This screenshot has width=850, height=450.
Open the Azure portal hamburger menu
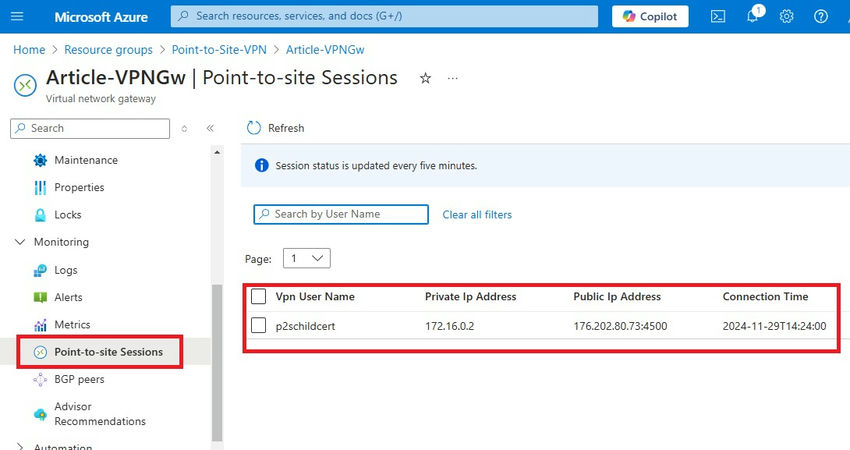coord(17,16)
